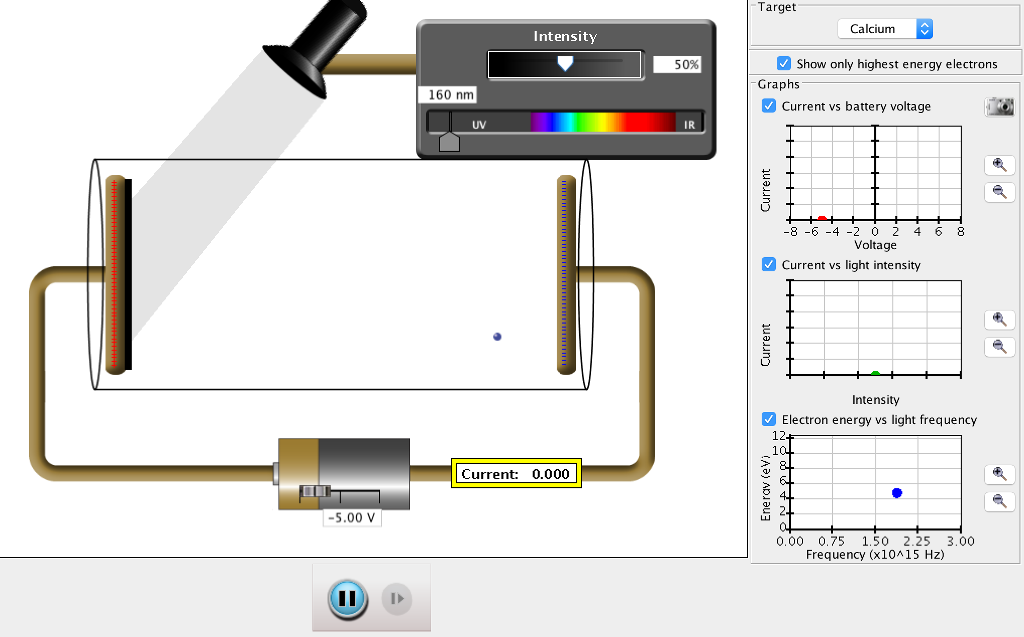Viewport: 1024px width, 637px height.
Task: Zoom out of the Current vs battery voltage graph
Action: 999,192
